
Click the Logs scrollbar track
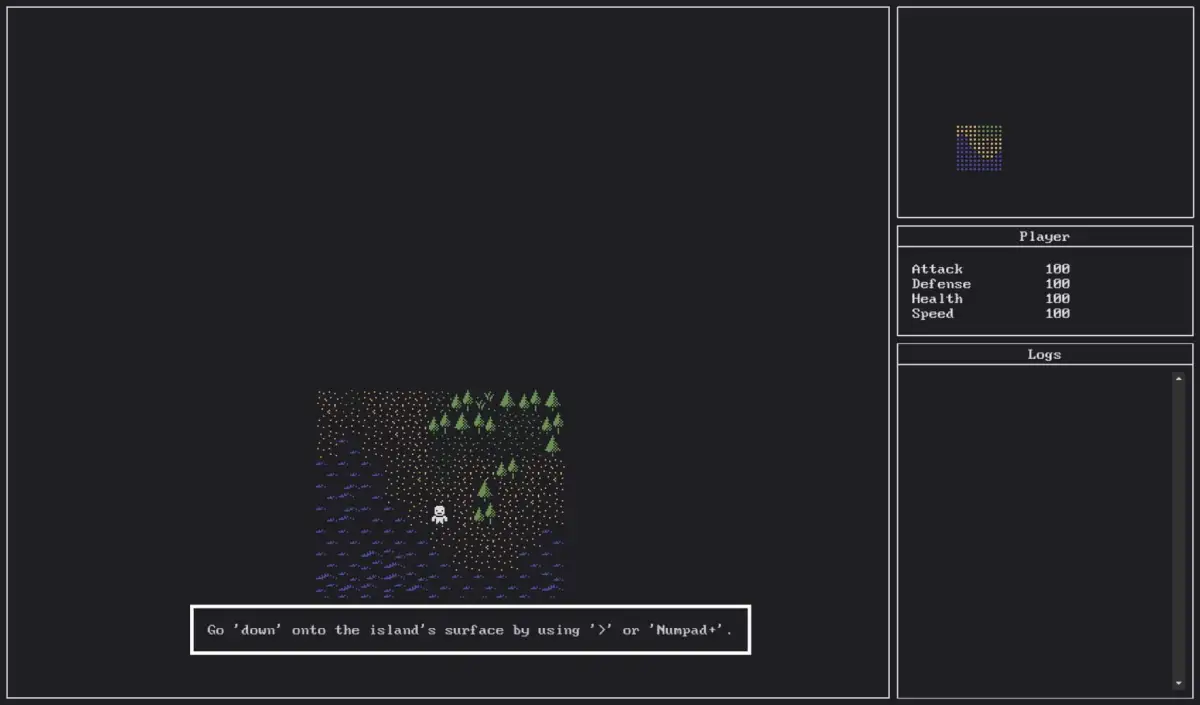[1178, 530]
